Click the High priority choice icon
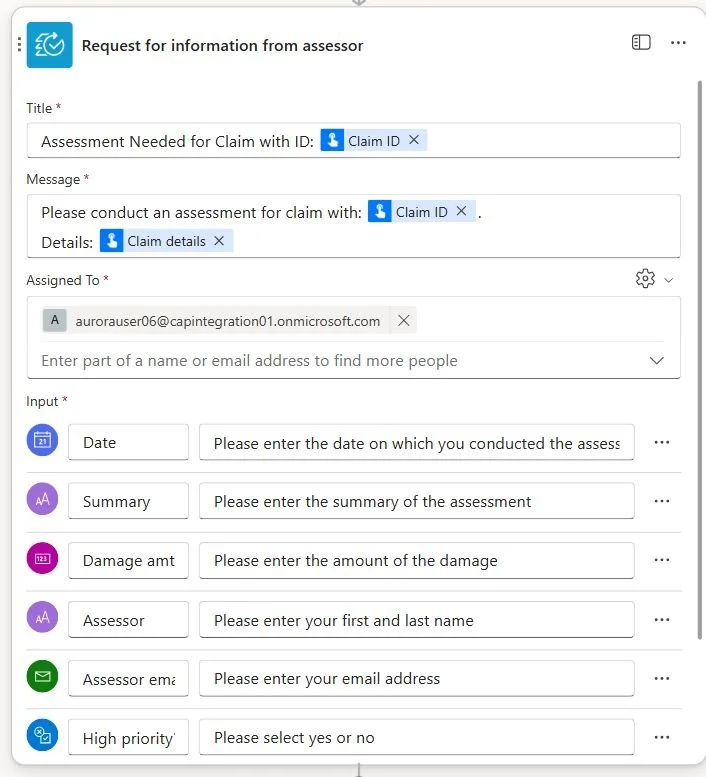This screenshot has height=777, width=706. click(x=42, y=735)
